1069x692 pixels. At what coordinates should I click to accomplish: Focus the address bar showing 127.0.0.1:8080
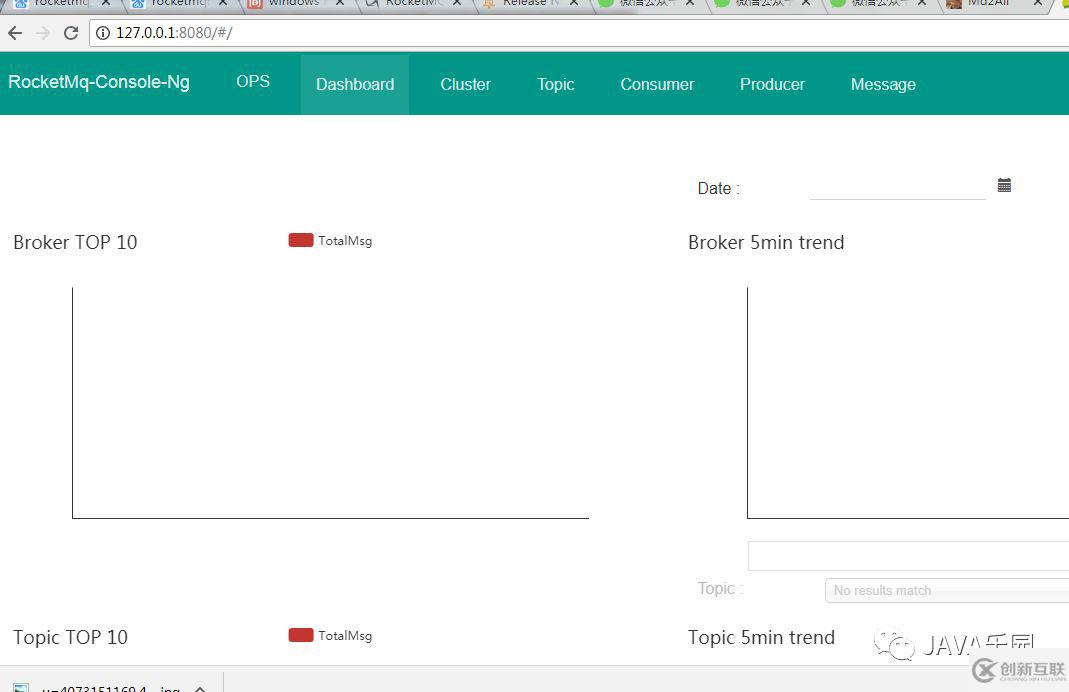point(579,33)
